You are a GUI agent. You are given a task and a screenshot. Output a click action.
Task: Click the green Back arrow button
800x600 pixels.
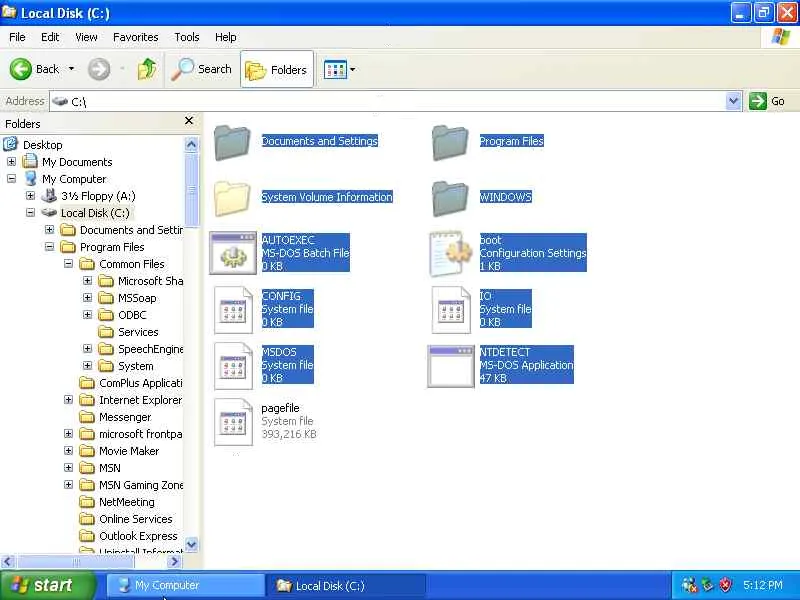tap(21, 69)
